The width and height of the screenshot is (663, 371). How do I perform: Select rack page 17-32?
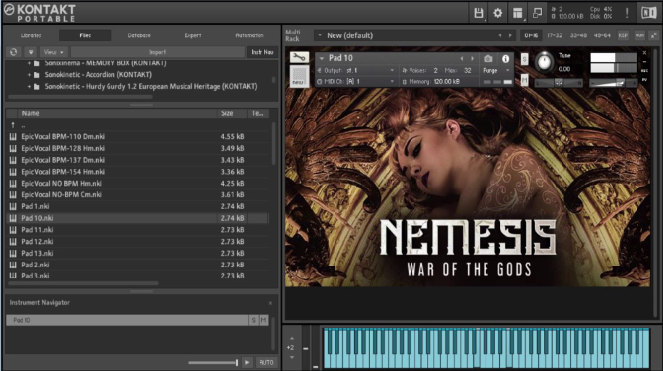point(555,36)
